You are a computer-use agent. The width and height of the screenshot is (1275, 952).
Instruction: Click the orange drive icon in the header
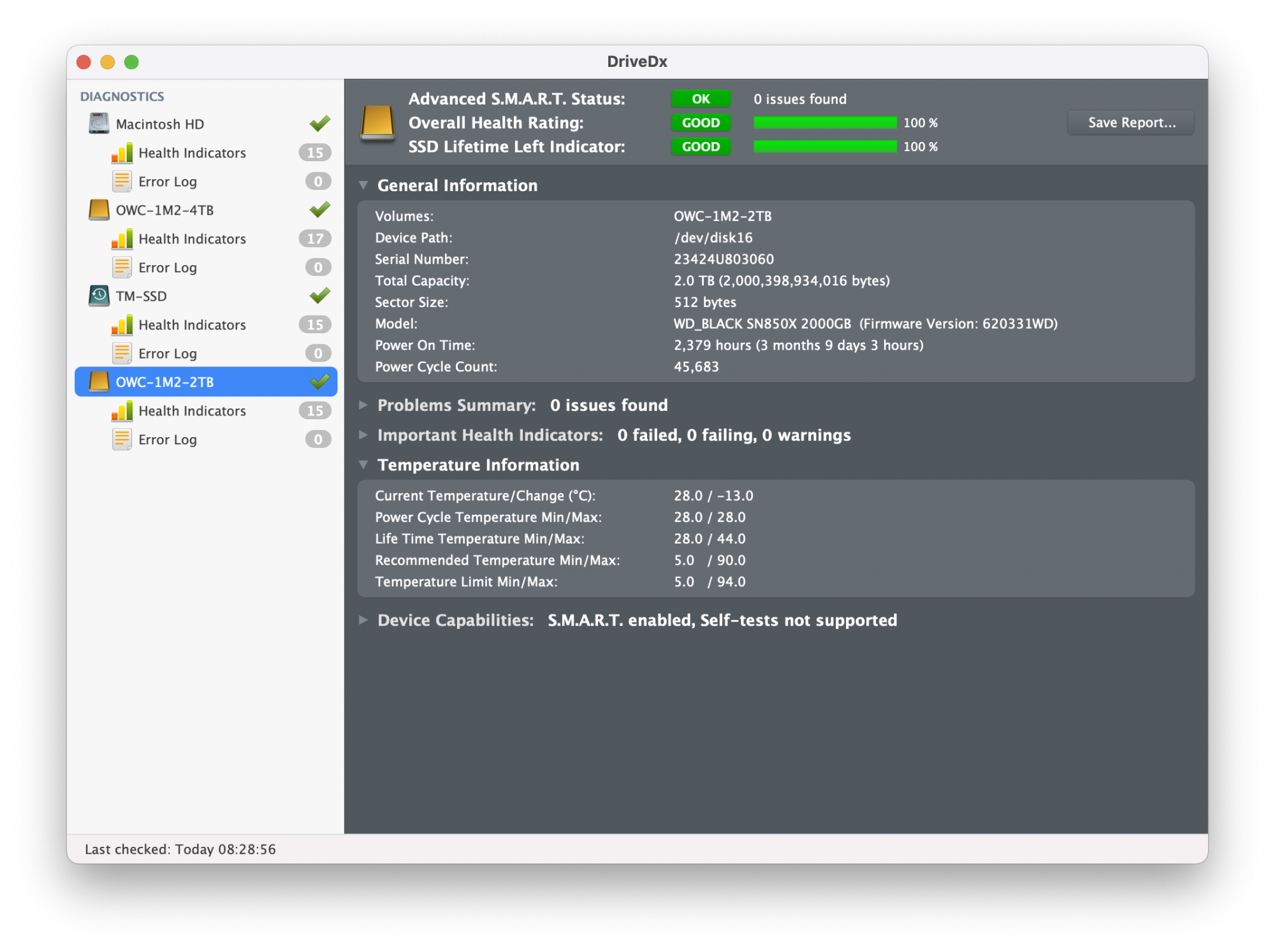[379, 123]
